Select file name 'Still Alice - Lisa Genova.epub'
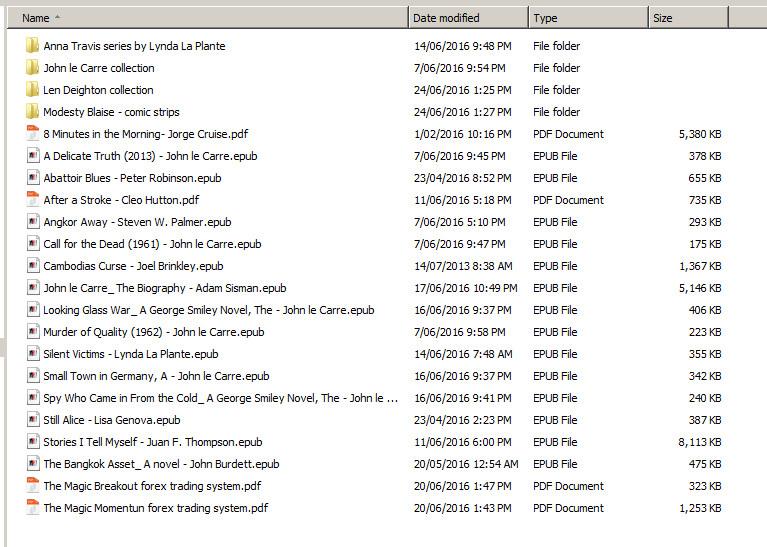 pos(112,420)
